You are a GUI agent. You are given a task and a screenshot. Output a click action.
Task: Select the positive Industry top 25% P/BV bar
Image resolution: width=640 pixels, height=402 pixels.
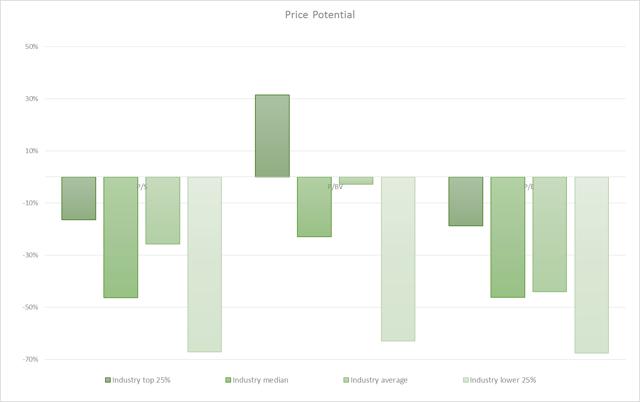(272, 136)
